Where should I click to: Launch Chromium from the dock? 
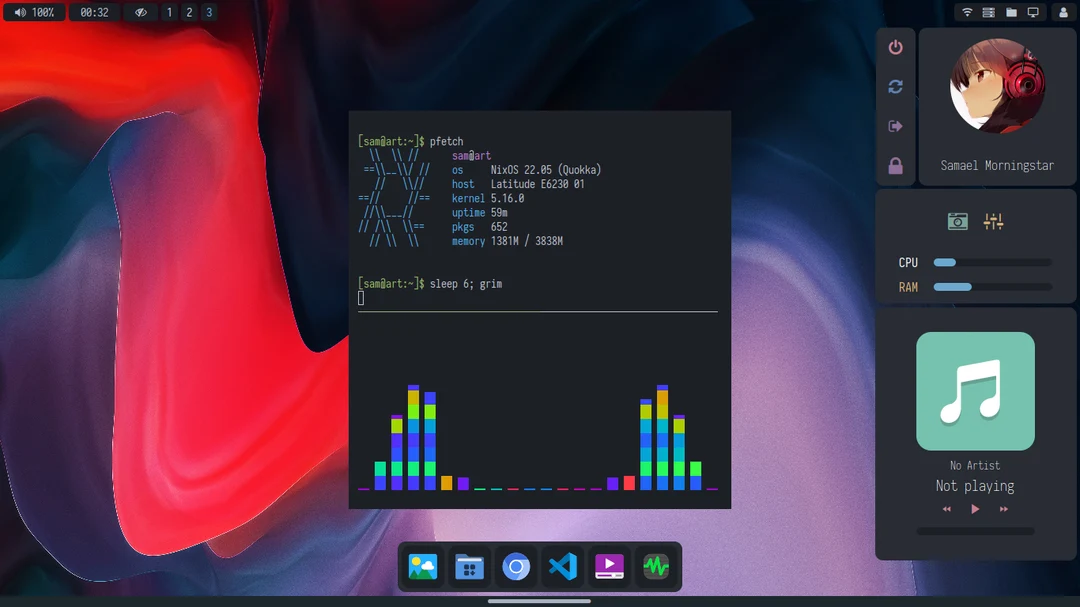point(516,567)
